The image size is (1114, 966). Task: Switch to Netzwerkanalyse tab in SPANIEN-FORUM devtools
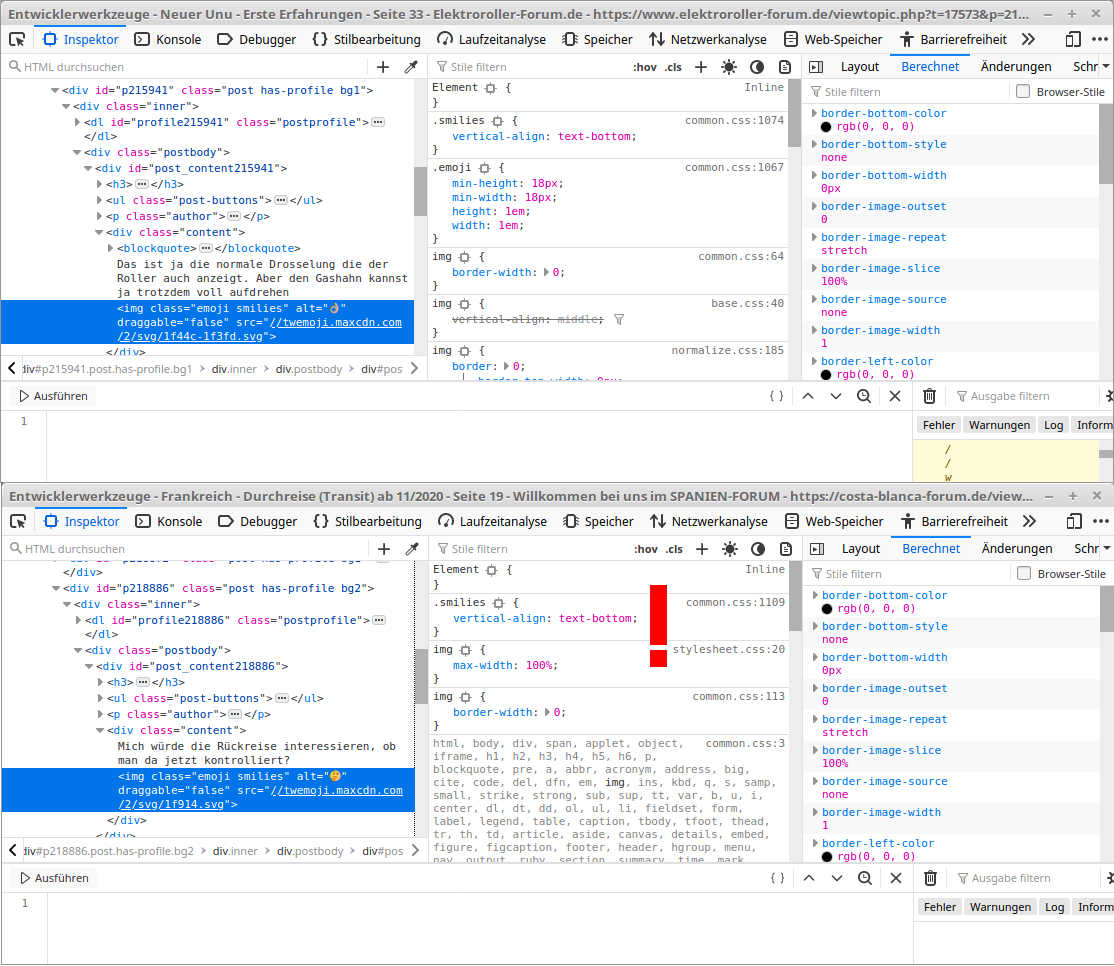(708, 521)
